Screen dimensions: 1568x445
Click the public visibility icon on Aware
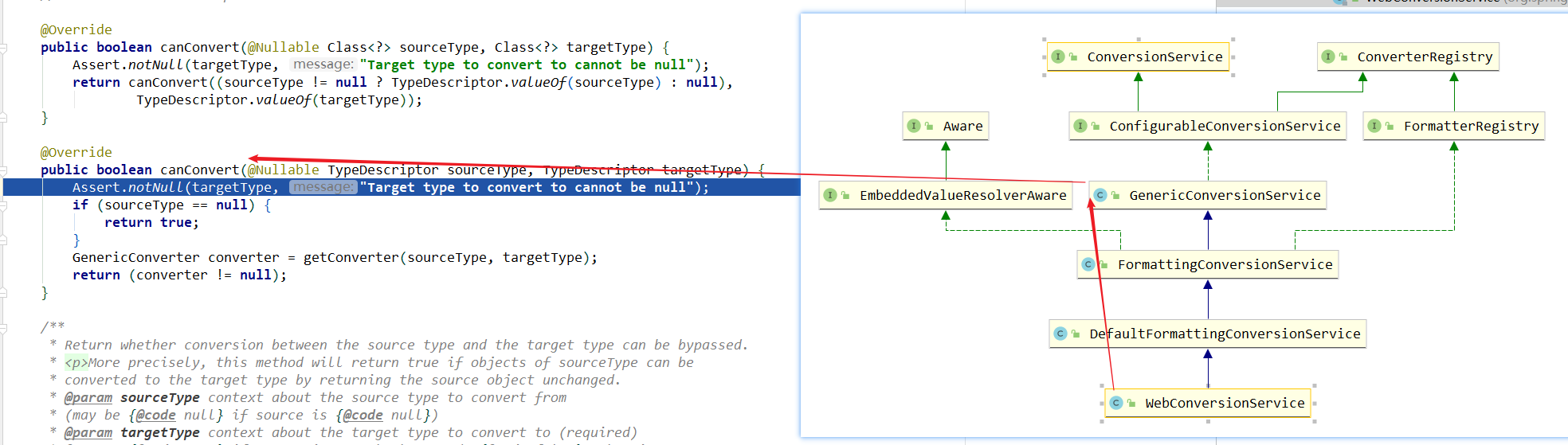[x=929, y=126]
